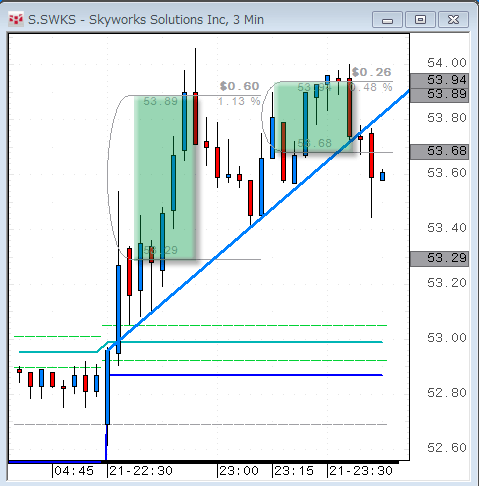Screen dimensions: 479x486
Task: Click the large green measurement rectangle
Action: 165,177
